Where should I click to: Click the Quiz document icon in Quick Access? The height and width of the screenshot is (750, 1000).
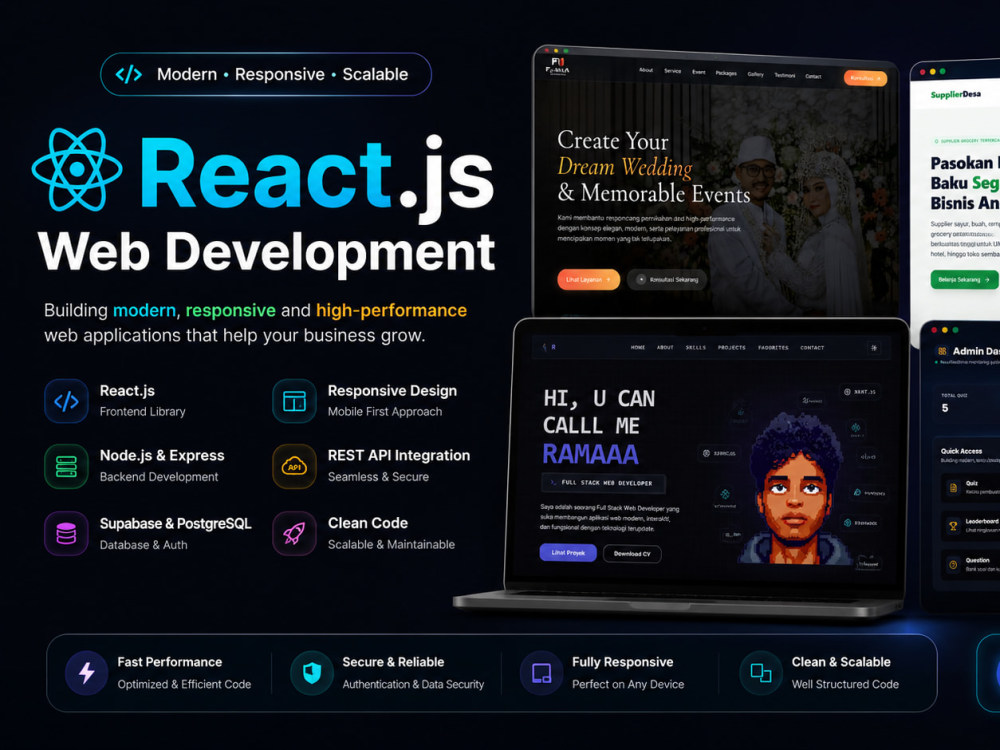coord(953,488)
